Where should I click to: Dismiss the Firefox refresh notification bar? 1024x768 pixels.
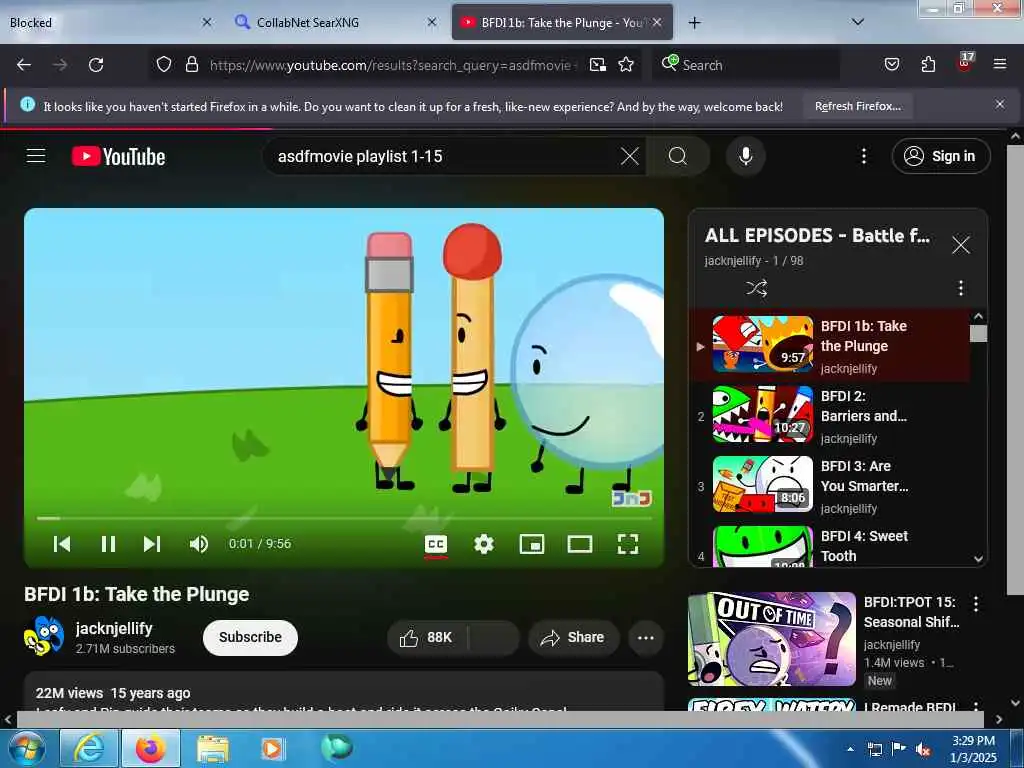click(999, 104)
